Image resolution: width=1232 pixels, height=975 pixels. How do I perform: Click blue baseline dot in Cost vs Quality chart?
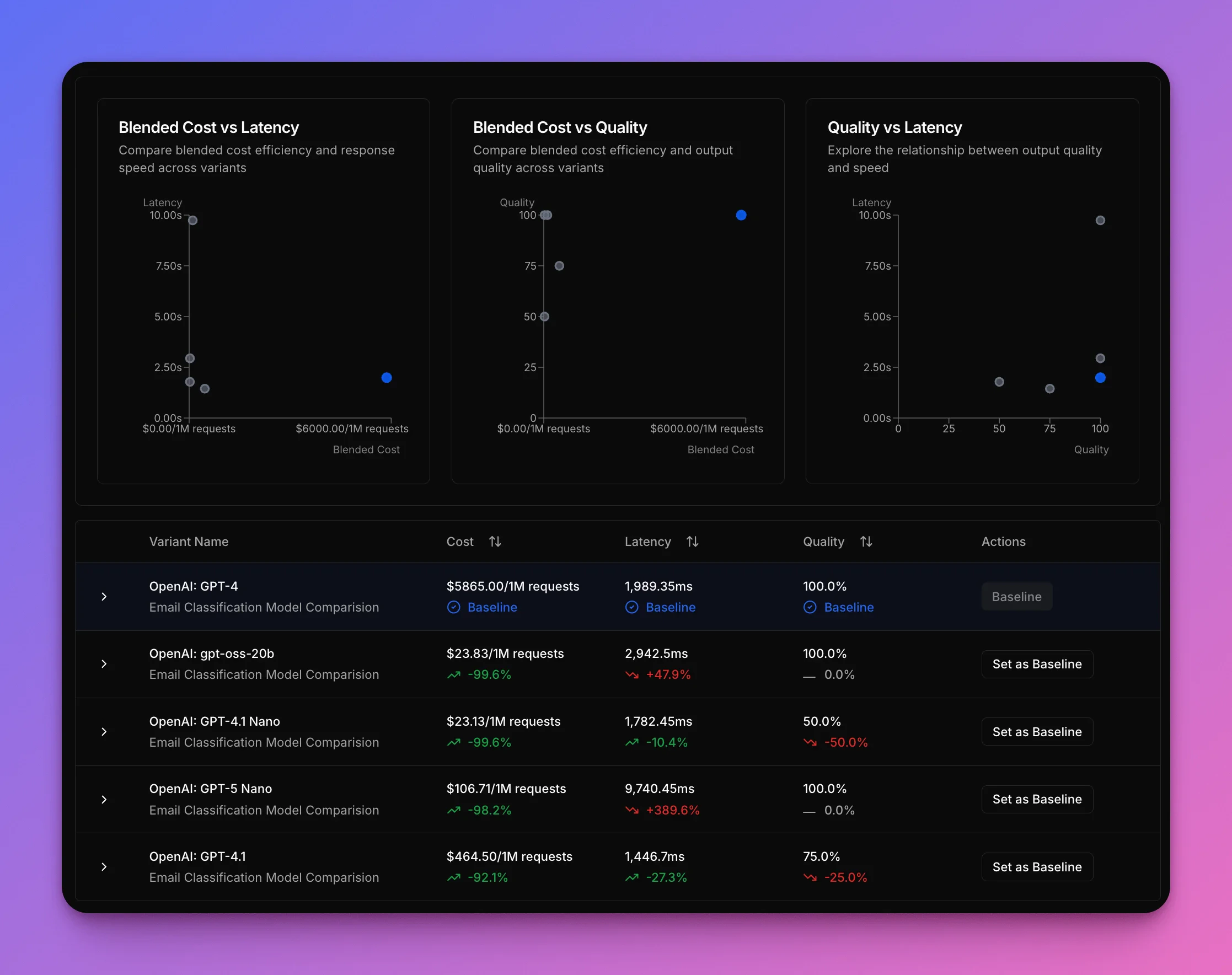coord(741,215)
